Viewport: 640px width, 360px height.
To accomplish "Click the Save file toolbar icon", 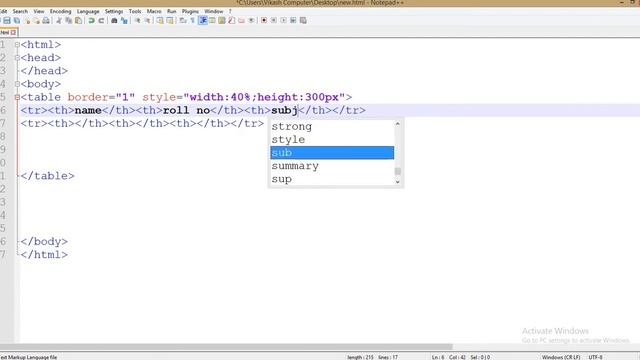I will pyautogui.click(x=7, y=20).
